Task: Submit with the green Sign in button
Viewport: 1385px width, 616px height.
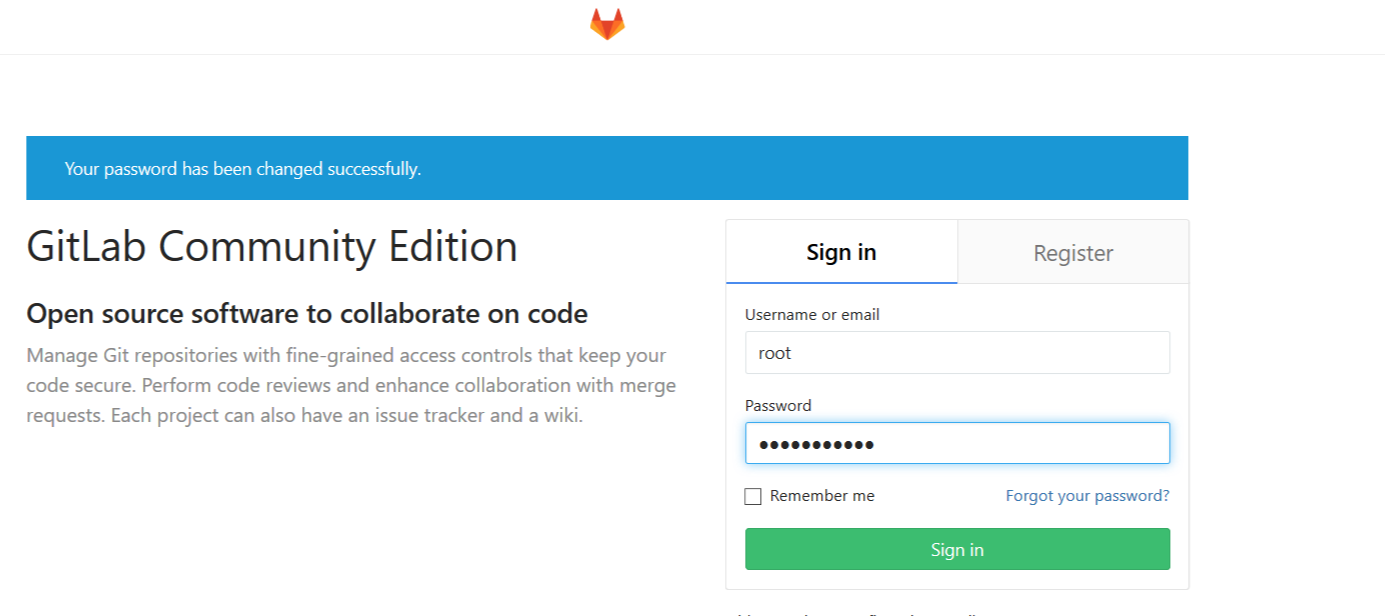Action: click(957, 549)
